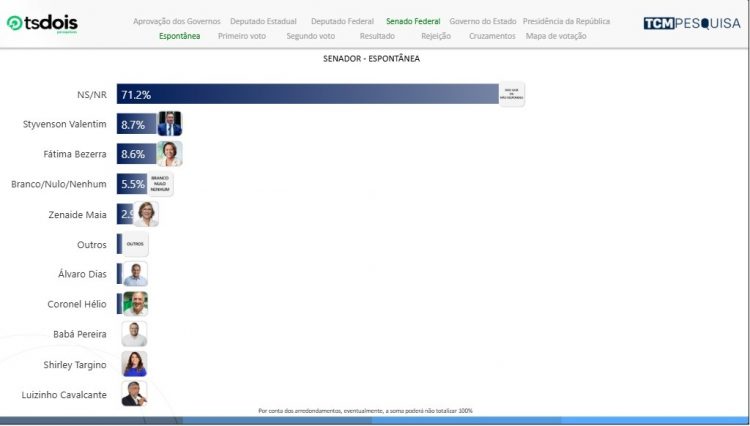Click the tsdois logo
This screenshot has height=426, width=750.
[x=42, y=24]
